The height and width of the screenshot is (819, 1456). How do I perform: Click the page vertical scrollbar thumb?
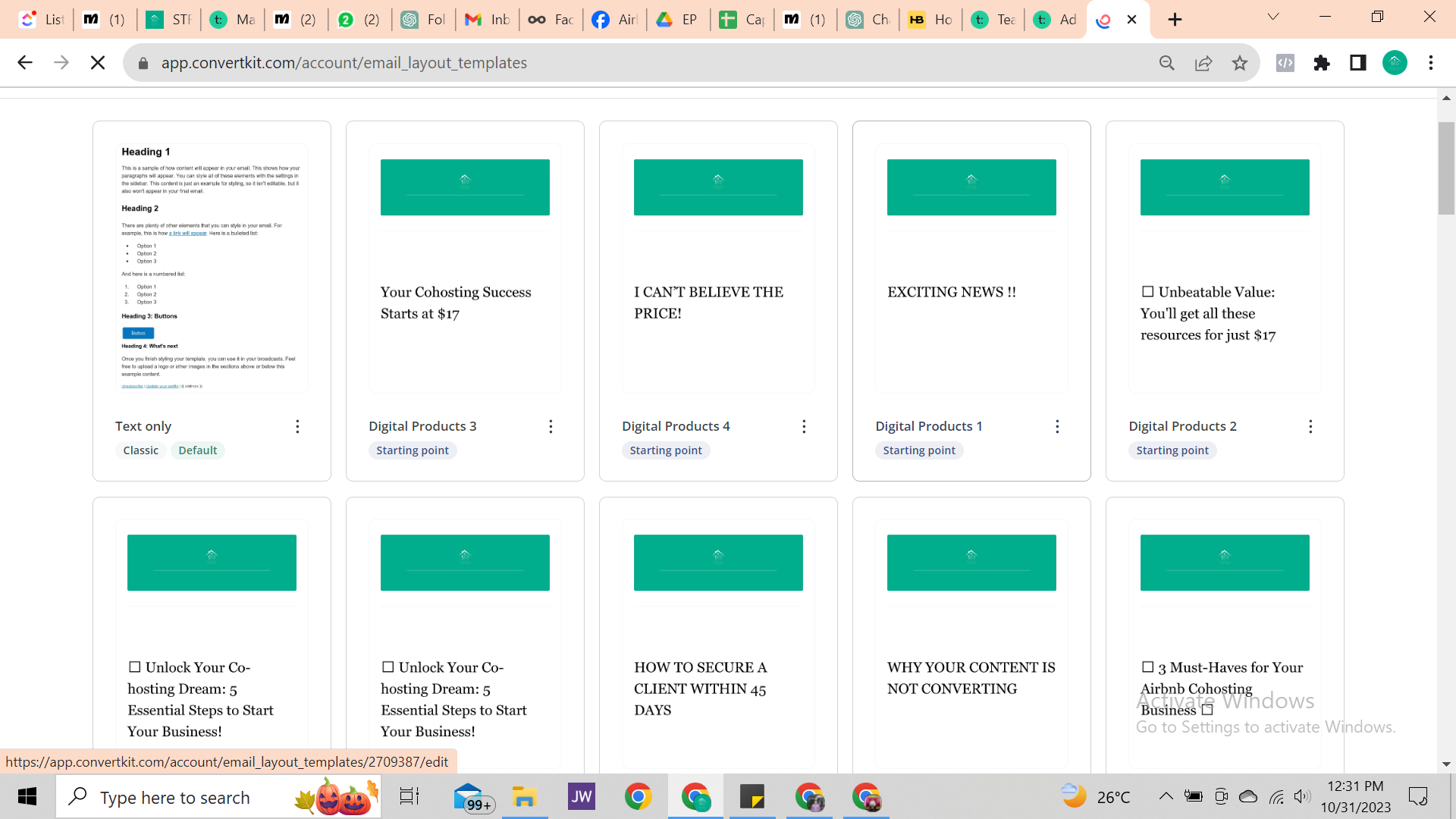tap(1445, 168)
